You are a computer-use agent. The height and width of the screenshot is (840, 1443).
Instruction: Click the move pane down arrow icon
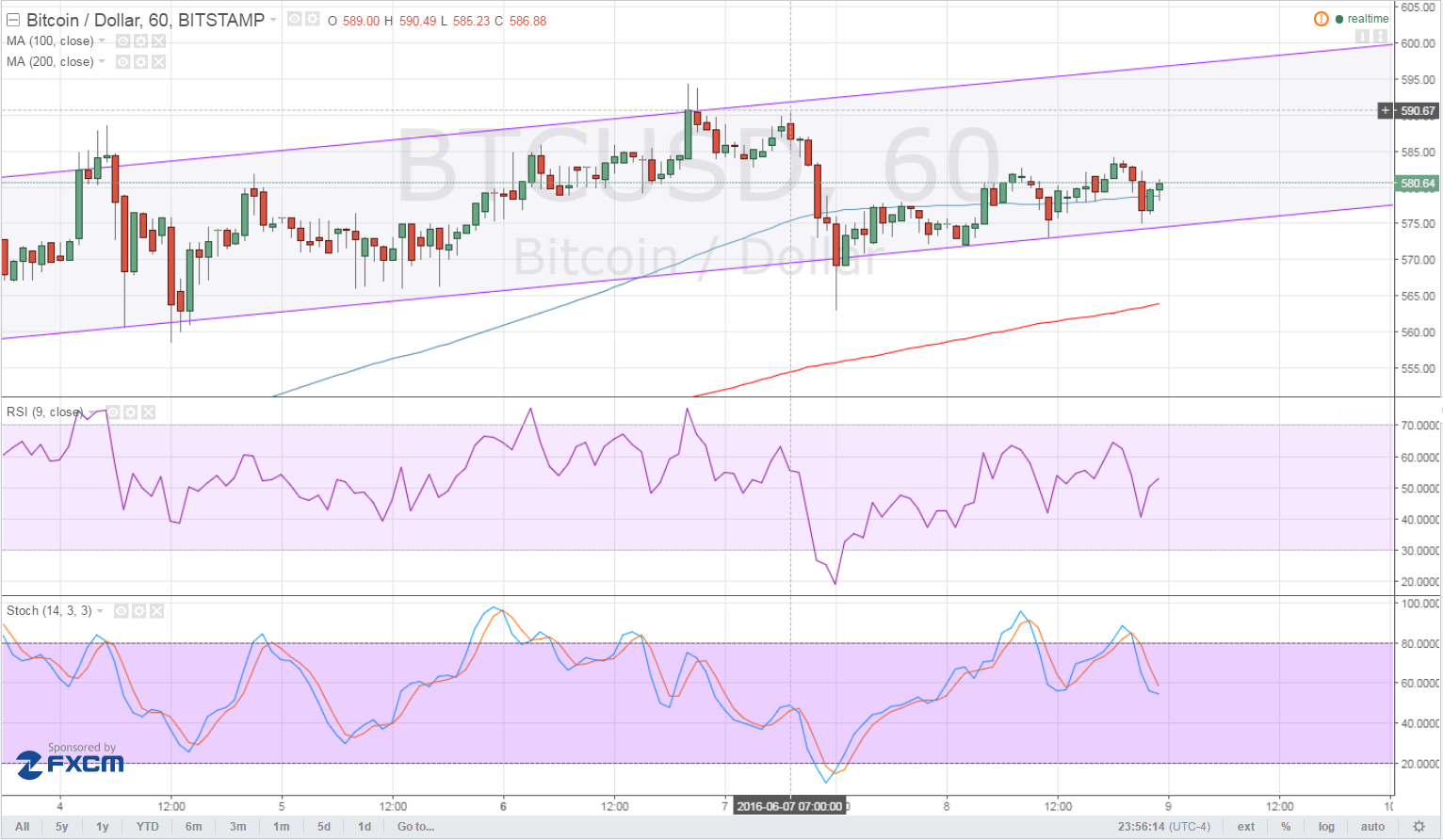pyautogui.click(x=1362, y=37)
